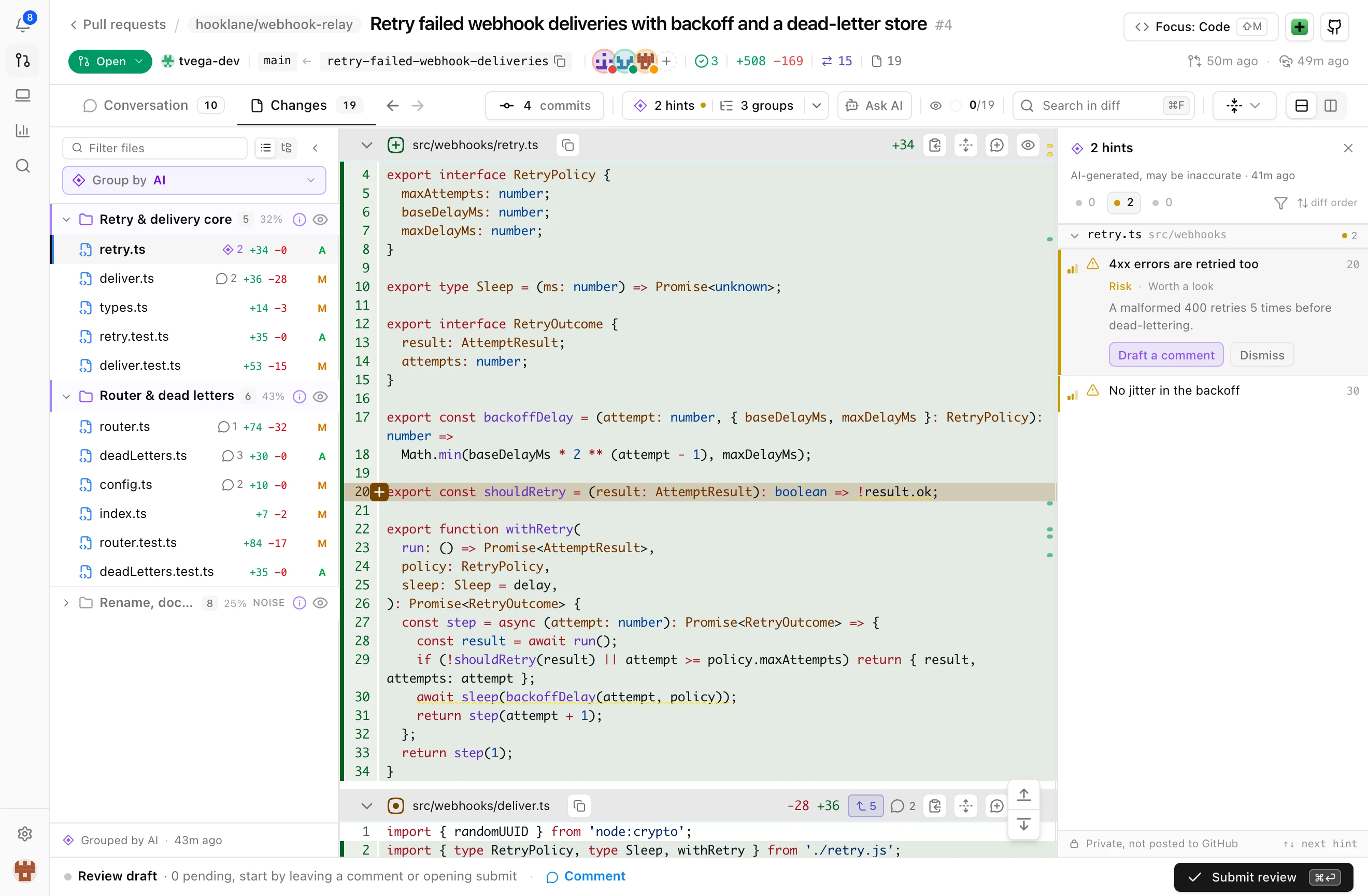Screen dimensions: 1368x896
Task: Select the Changes tab
Action: click(x=307, y=106)
